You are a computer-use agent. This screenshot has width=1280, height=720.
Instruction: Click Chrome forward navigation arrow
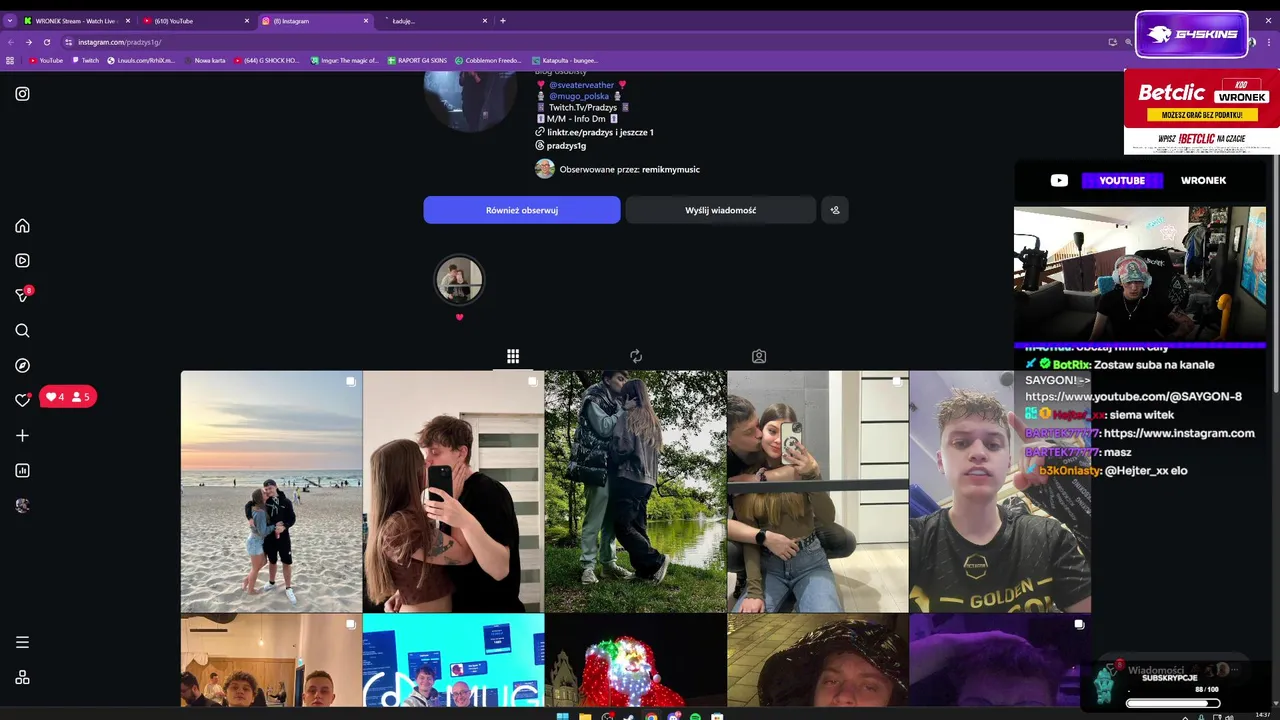pos(28,42)
